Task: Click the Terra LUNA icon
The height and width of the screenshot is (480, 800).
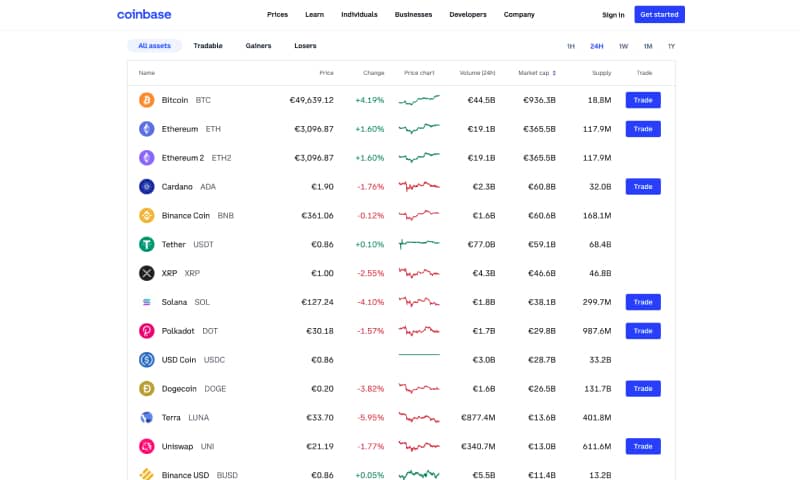Action: click(x=146, y=417)
